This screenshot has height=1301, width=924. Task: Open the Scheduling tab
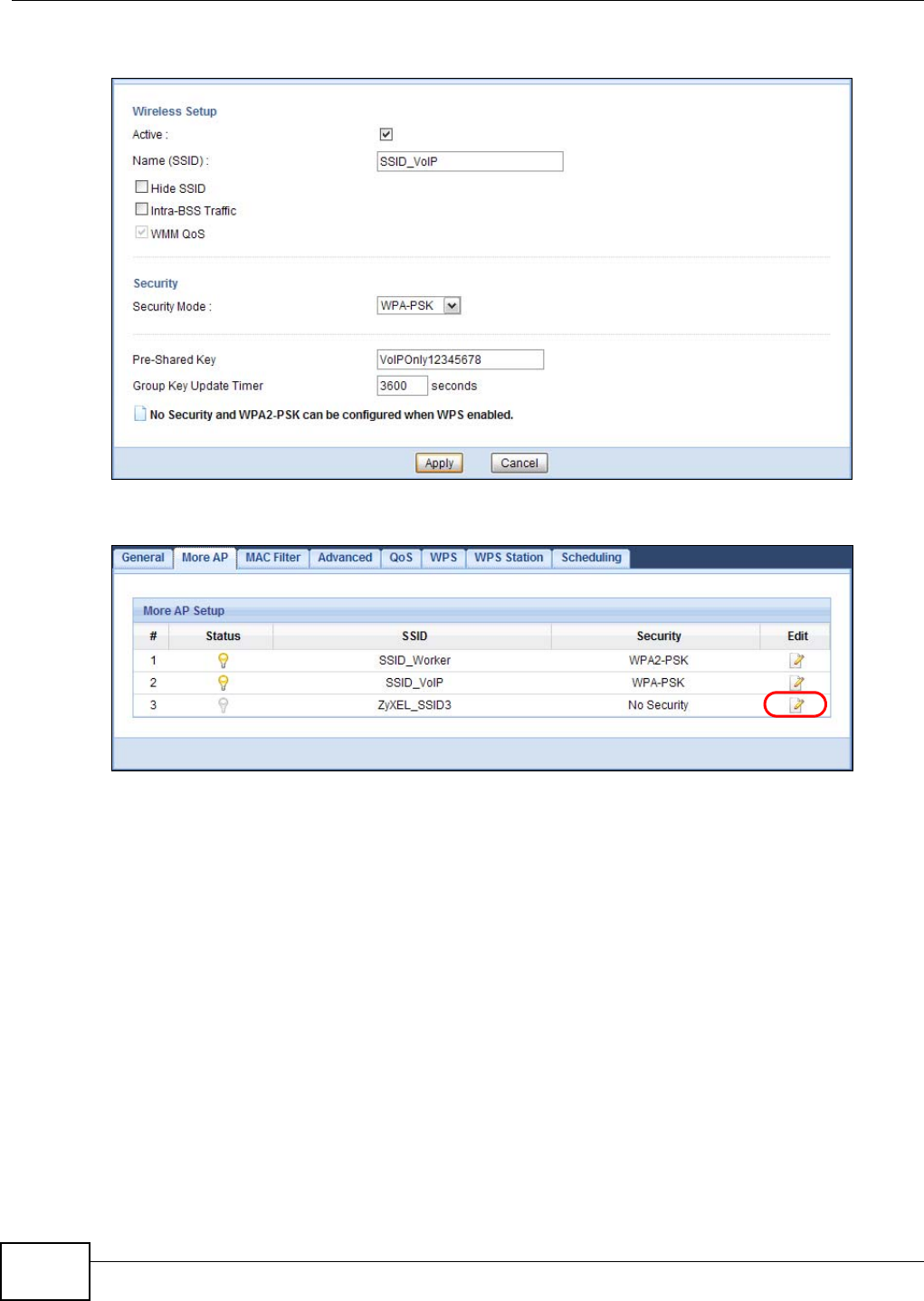point(591,558)
